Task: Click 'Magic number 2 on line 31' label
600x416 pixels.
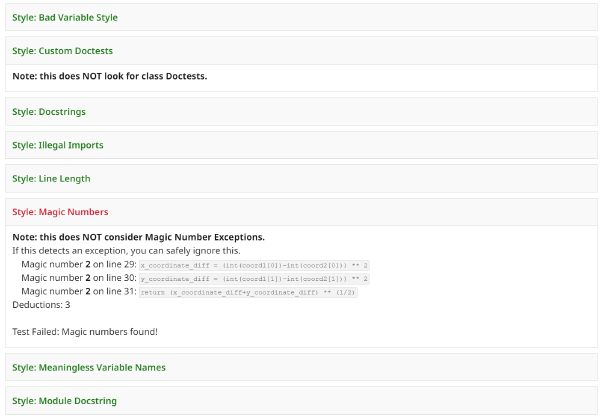Action: (78, 291)
